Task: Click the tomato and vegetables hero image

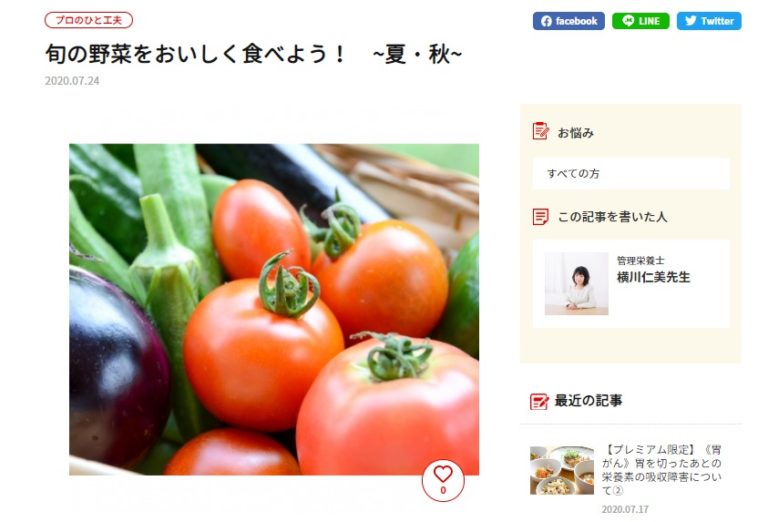Action: (274, 309)
